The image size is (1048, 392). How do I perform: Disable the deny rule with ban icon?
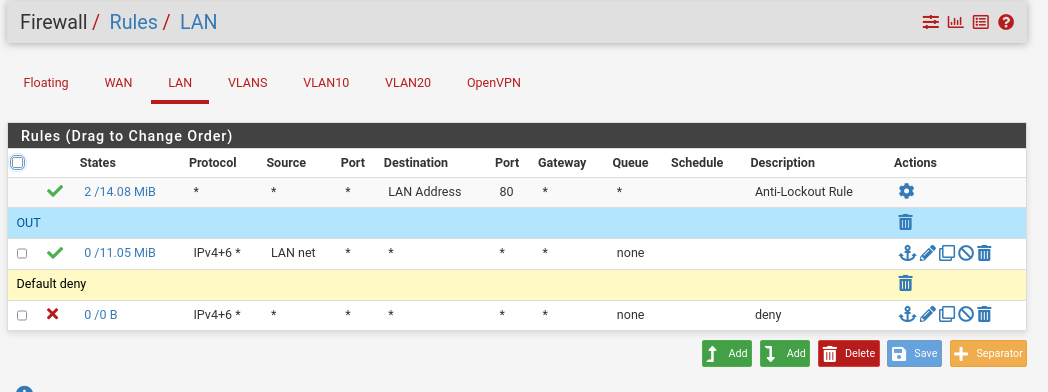(x=965, y=314)
